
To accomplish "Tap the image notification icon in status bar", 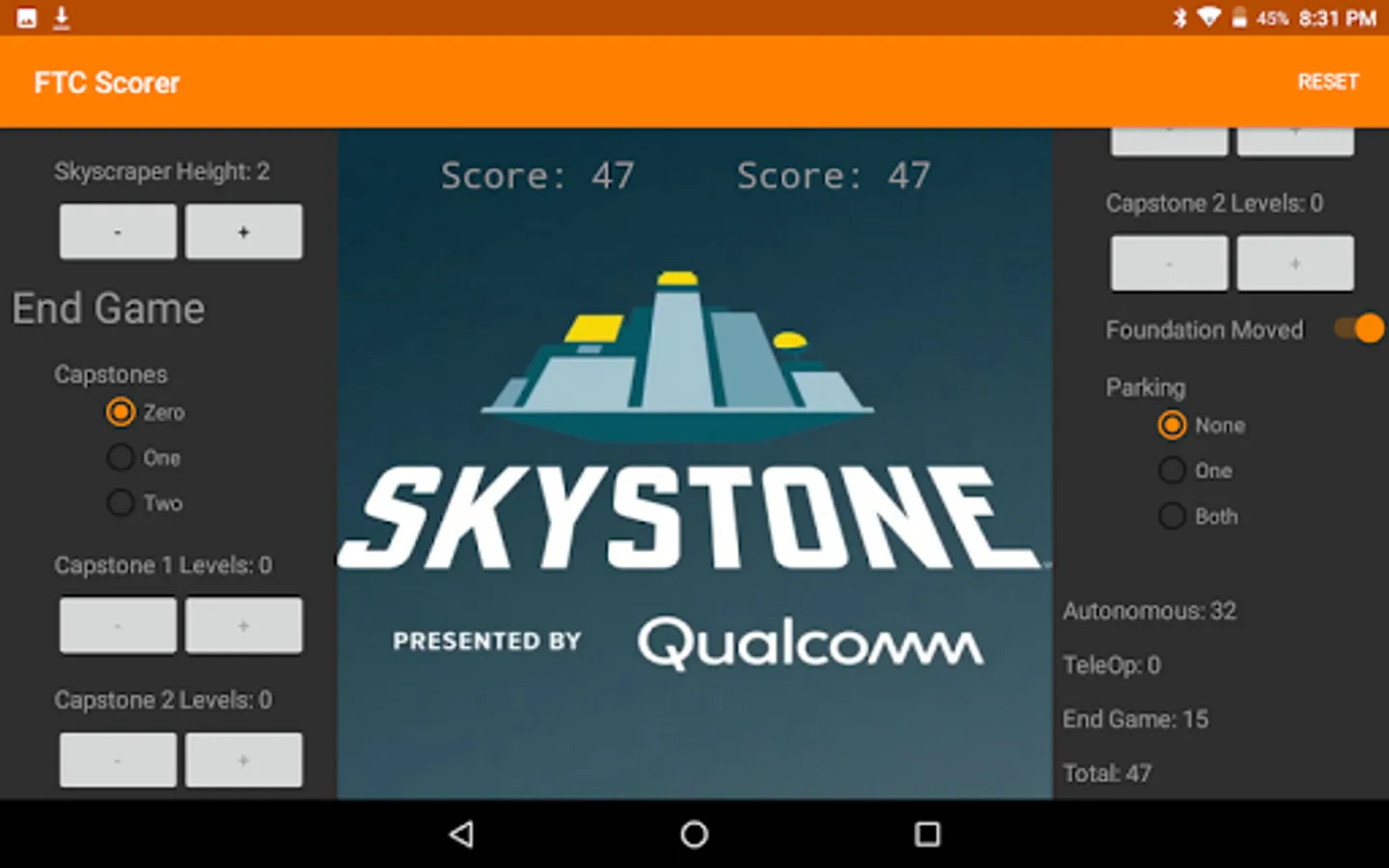I will tap(27, 17).
